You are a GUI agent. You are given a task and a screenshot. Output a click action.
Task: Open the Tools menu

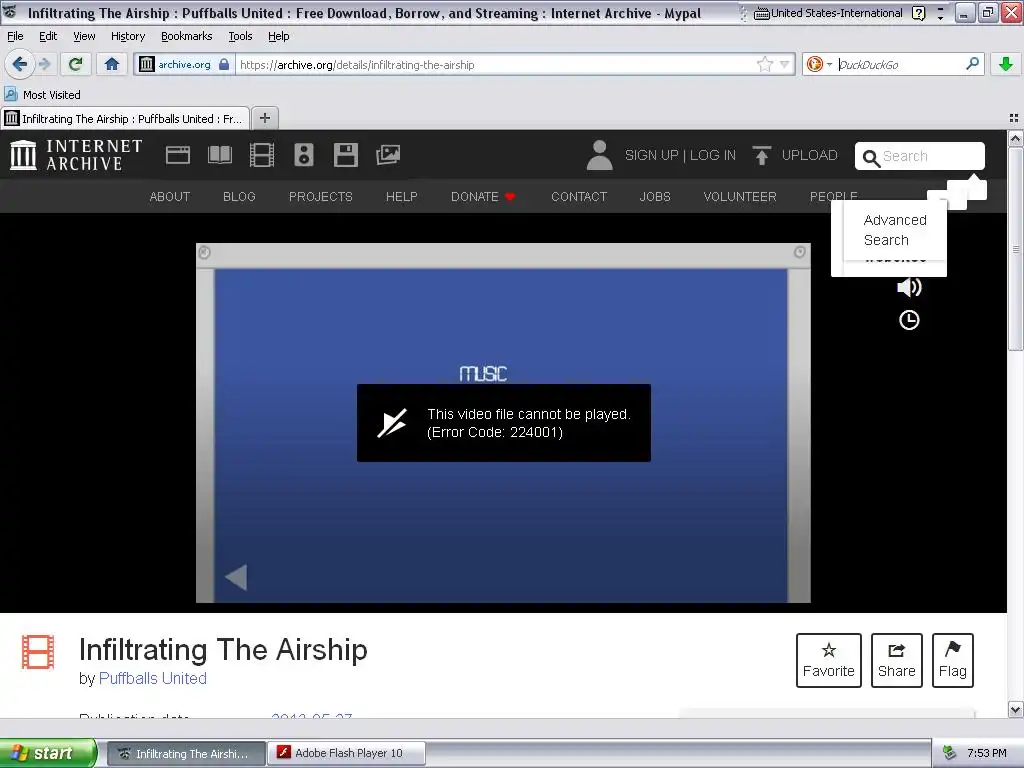tap(240, 36)
